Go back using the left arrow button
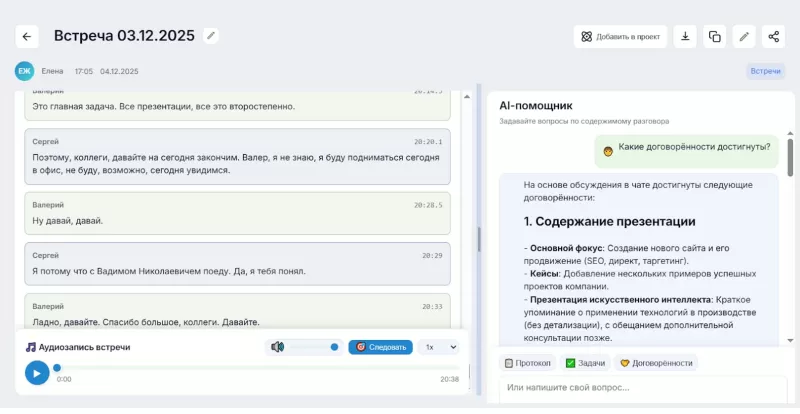This screenshot has width=800, height=414. (x=27, y=36)
